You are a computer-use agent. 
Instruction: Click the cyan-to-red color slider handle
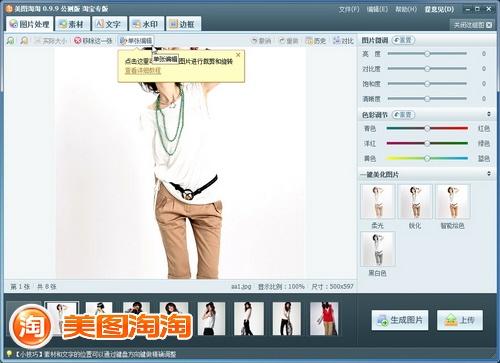[427, 128]
